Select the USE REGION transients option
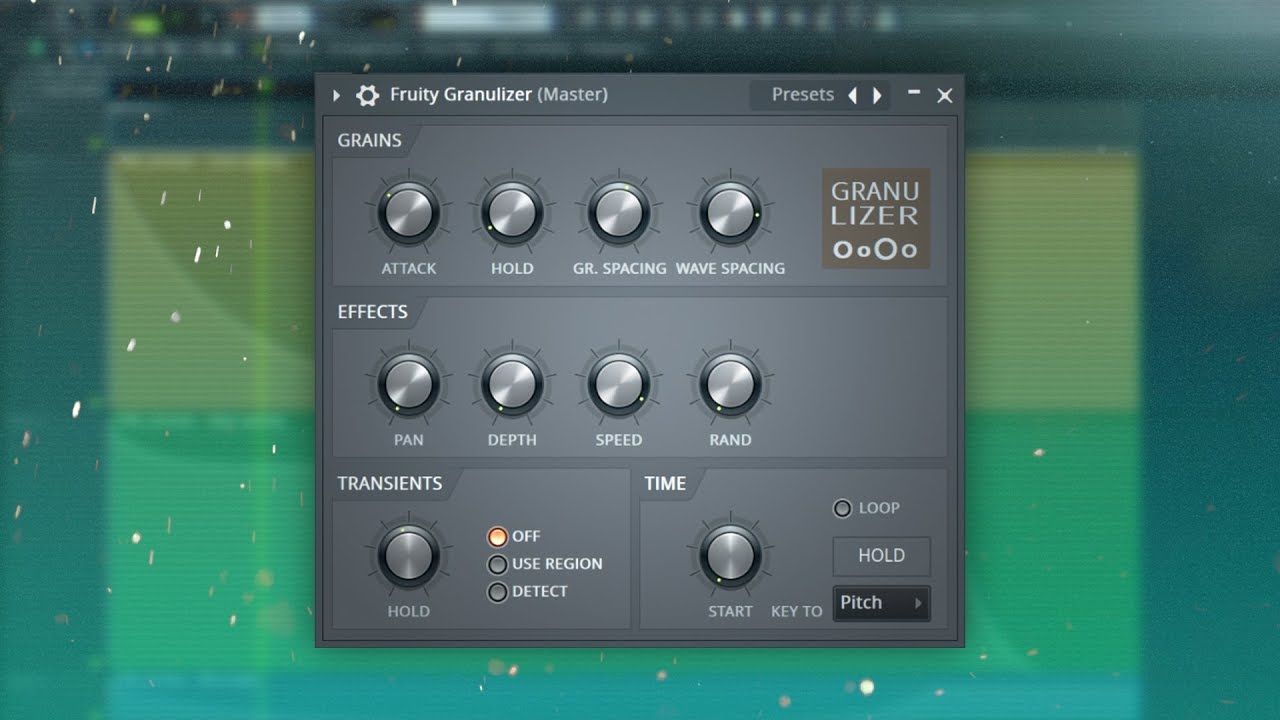 coord(498,564)
